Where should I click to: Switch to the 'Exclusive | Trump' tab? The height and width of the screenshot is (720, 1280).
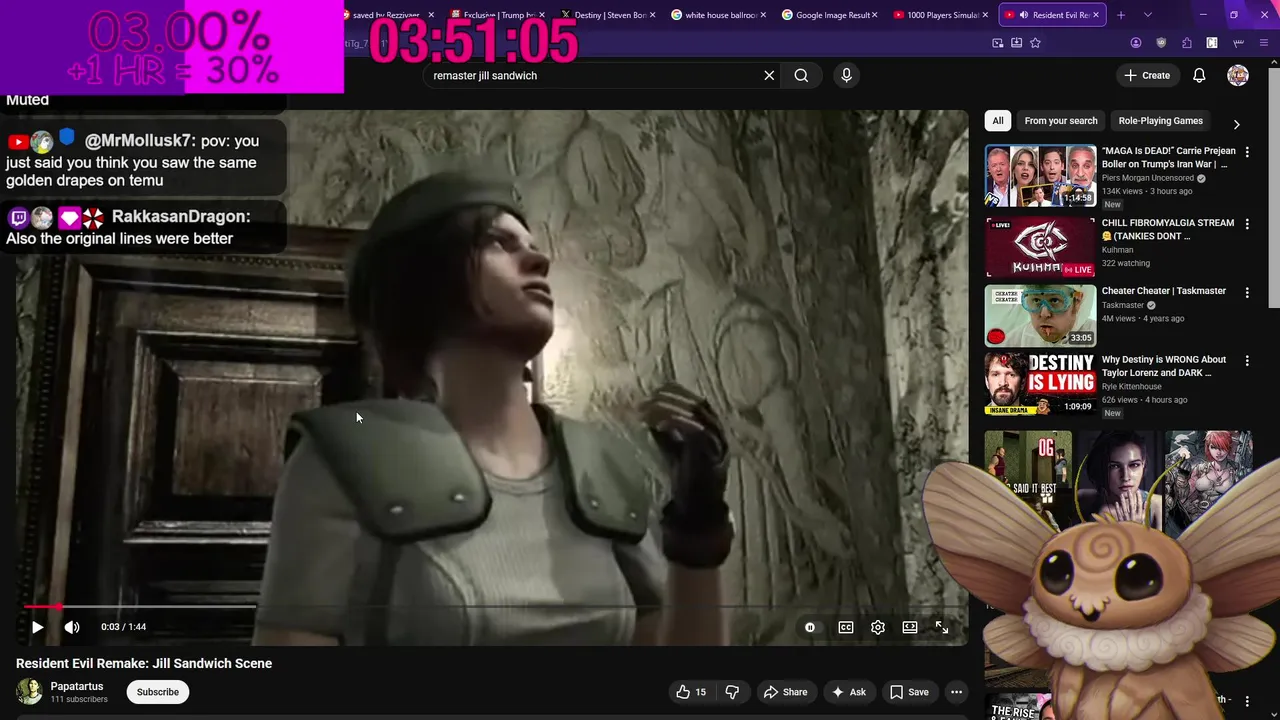(496, 15)
